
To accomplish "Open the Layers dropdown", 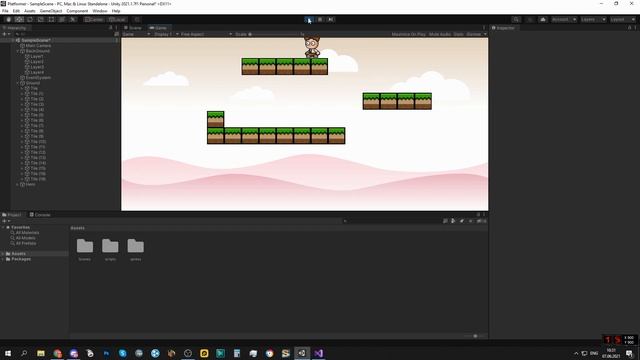I will (x=593, y=20).
